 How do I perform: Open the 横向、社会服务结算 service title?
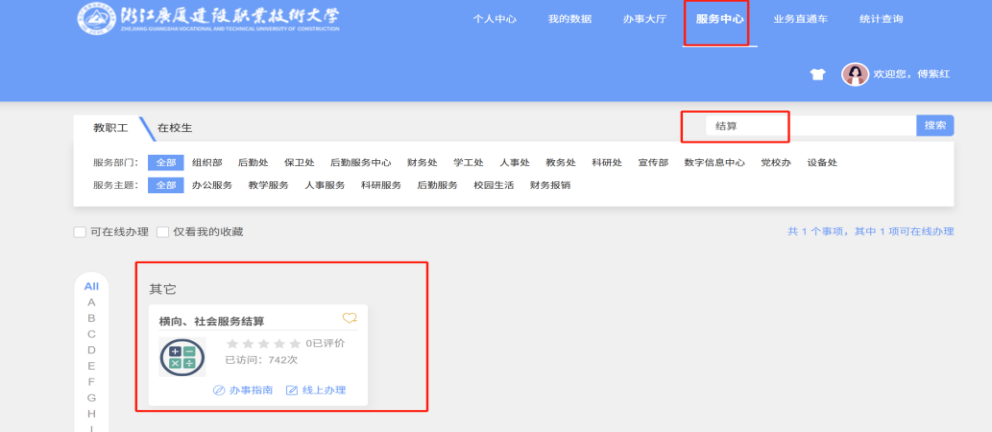coord(212,321)
